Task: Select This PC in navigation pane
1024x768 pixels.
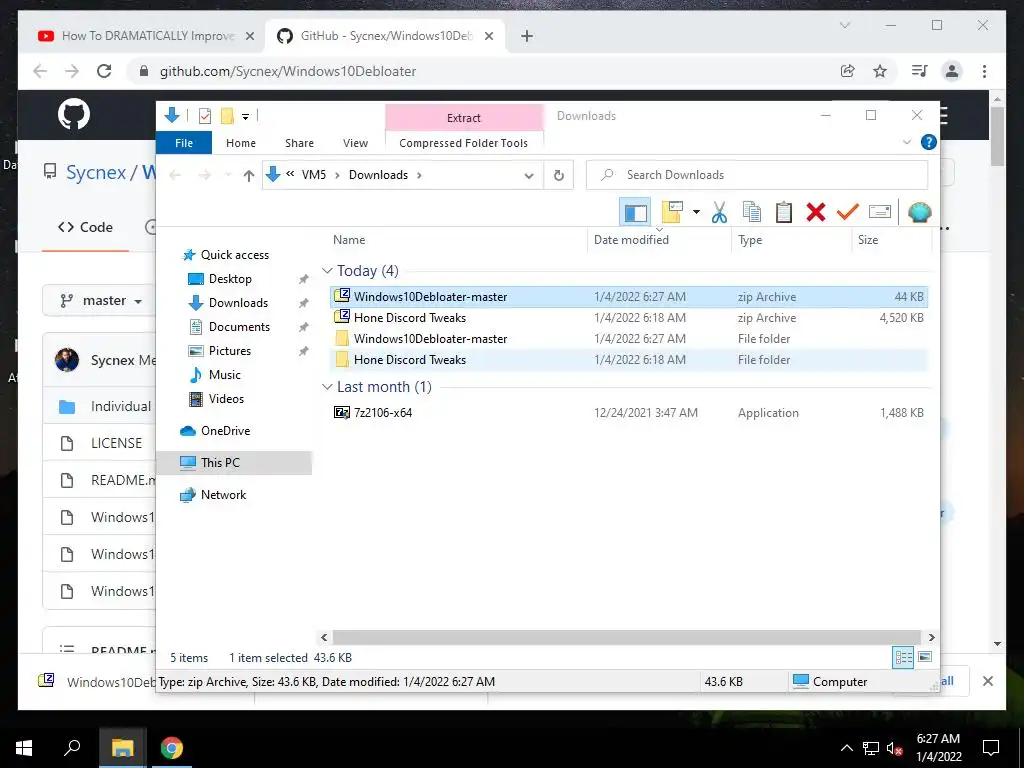Action: pyautogui.click(x=234, y=463)
